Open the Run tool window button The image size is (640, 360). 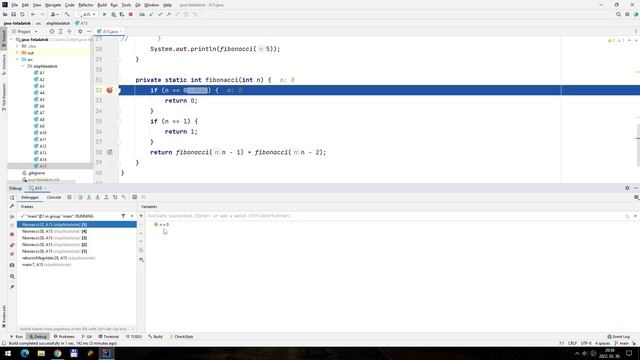(x=17, y=337)
